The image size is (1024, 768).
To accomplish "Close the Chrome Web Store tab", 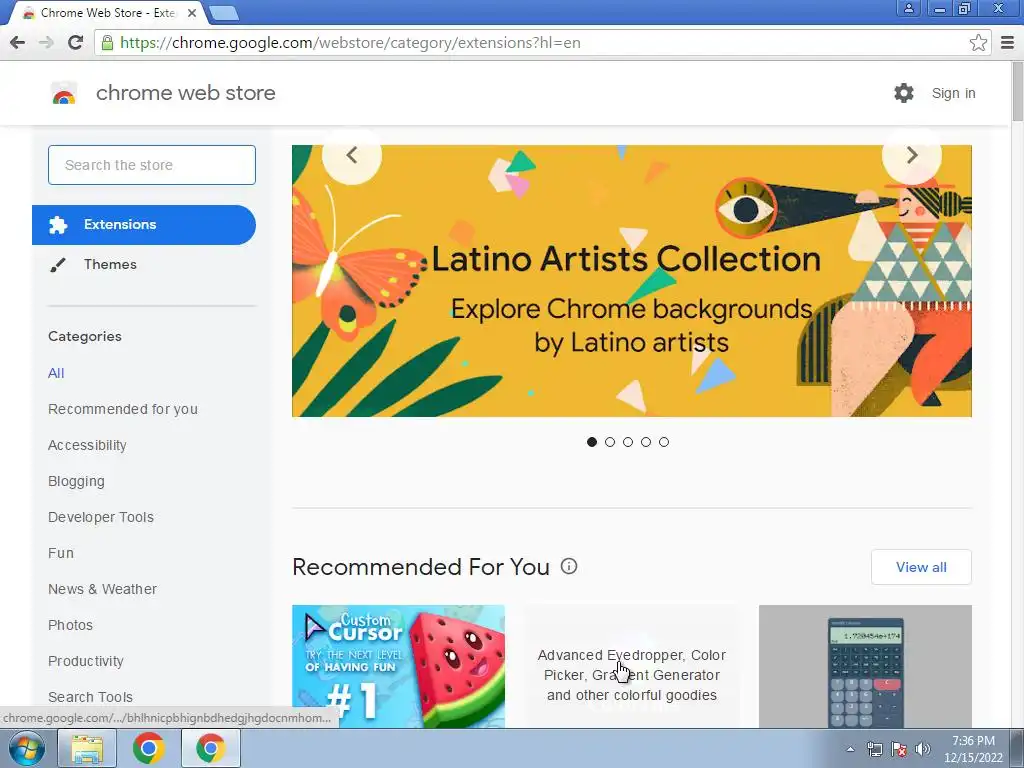I will click(192, 12).
